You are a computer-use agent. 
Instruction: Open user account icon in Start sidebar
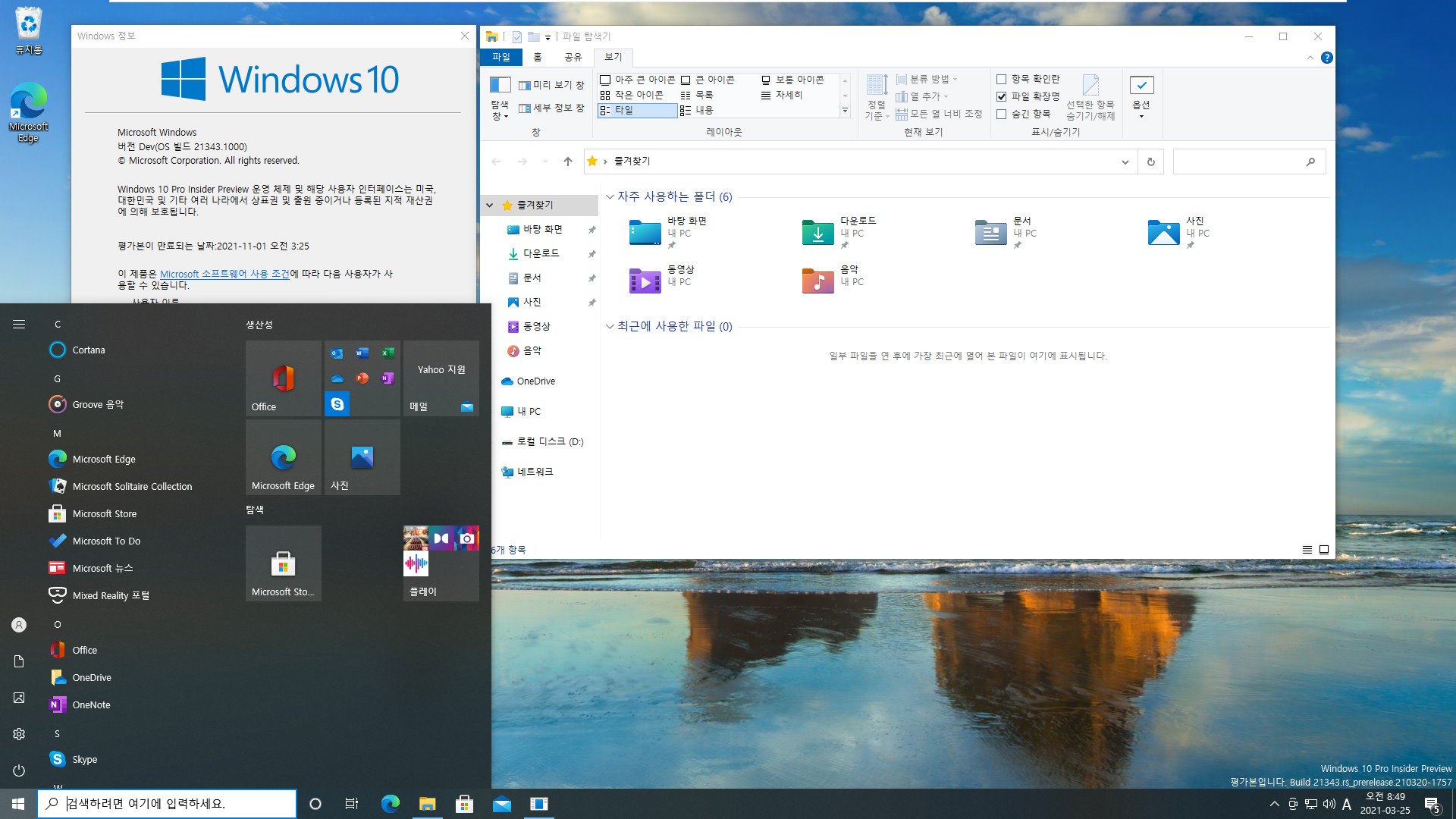(x=19, y=625)
